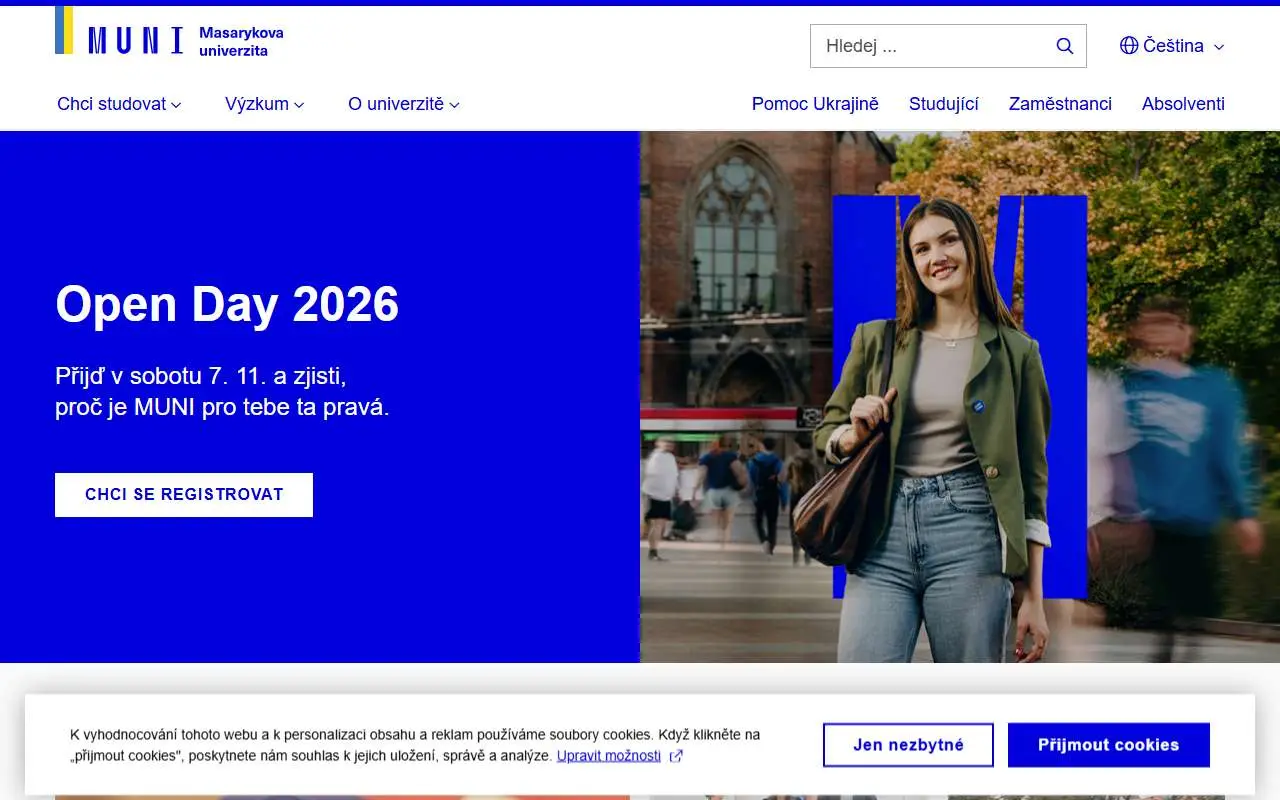Open the Čeština language dropdown
The image size is (1280, 800).
tap(1172, 46)
